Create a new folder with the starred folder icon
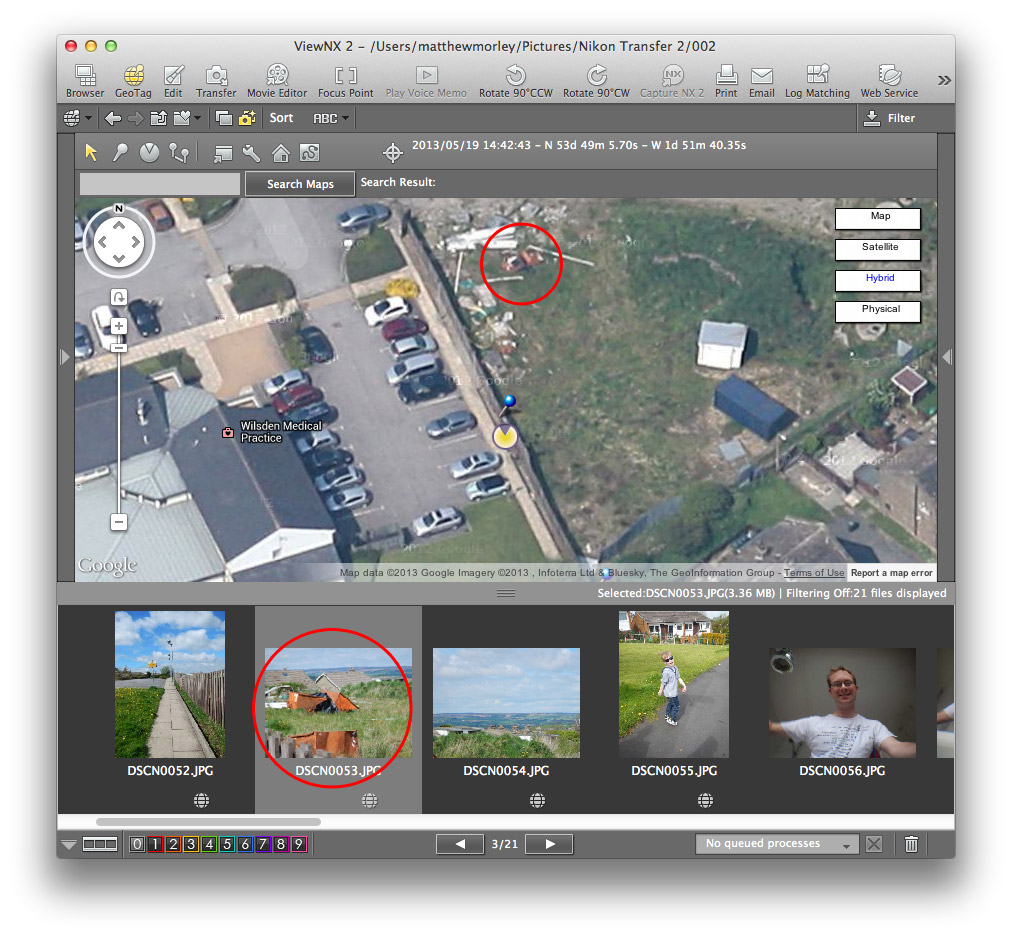Viewport: 1012px width, 937px height. [248, 118]
